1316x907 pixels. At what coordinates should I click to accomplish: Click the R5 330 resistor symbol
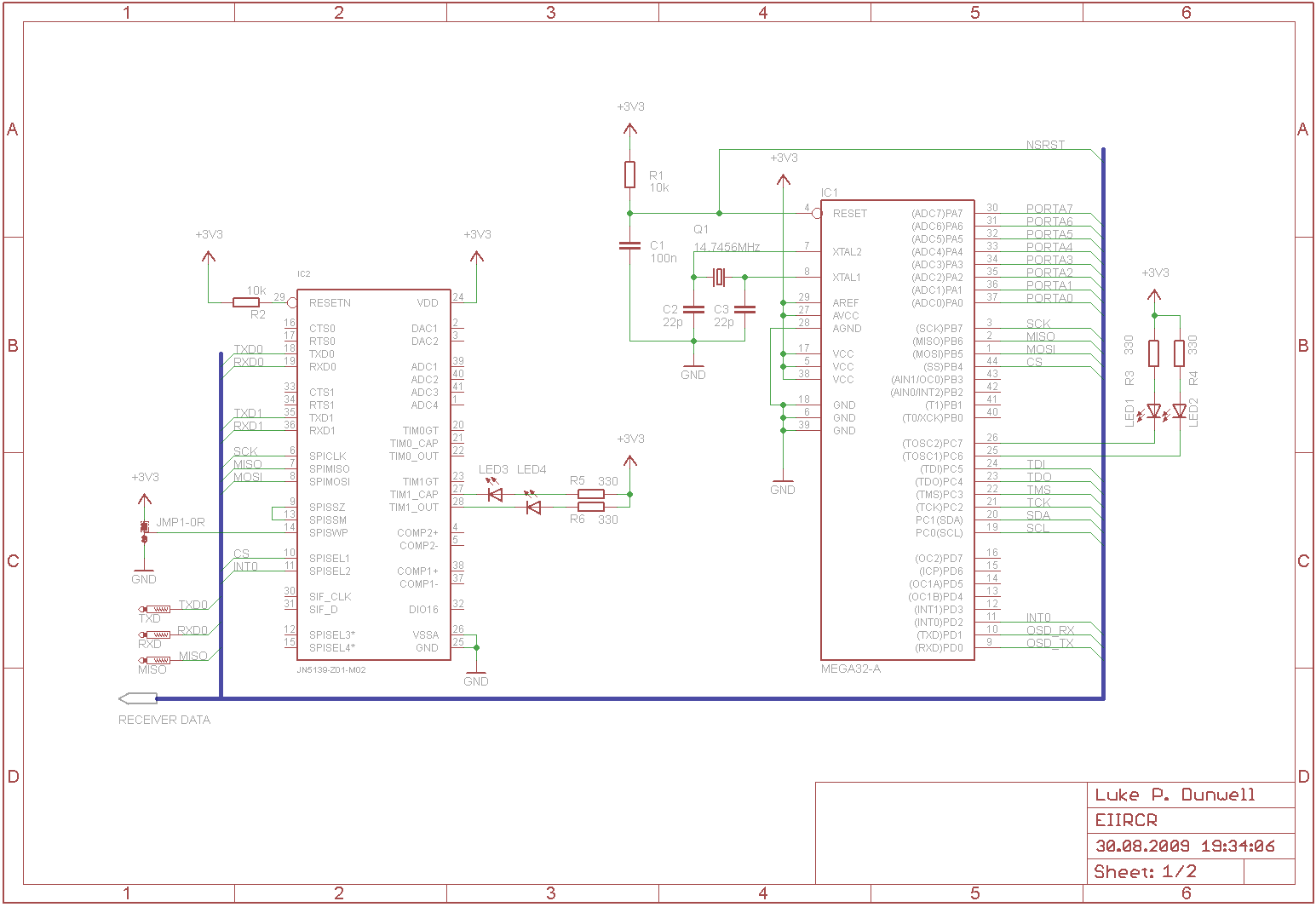pos(590,494)
